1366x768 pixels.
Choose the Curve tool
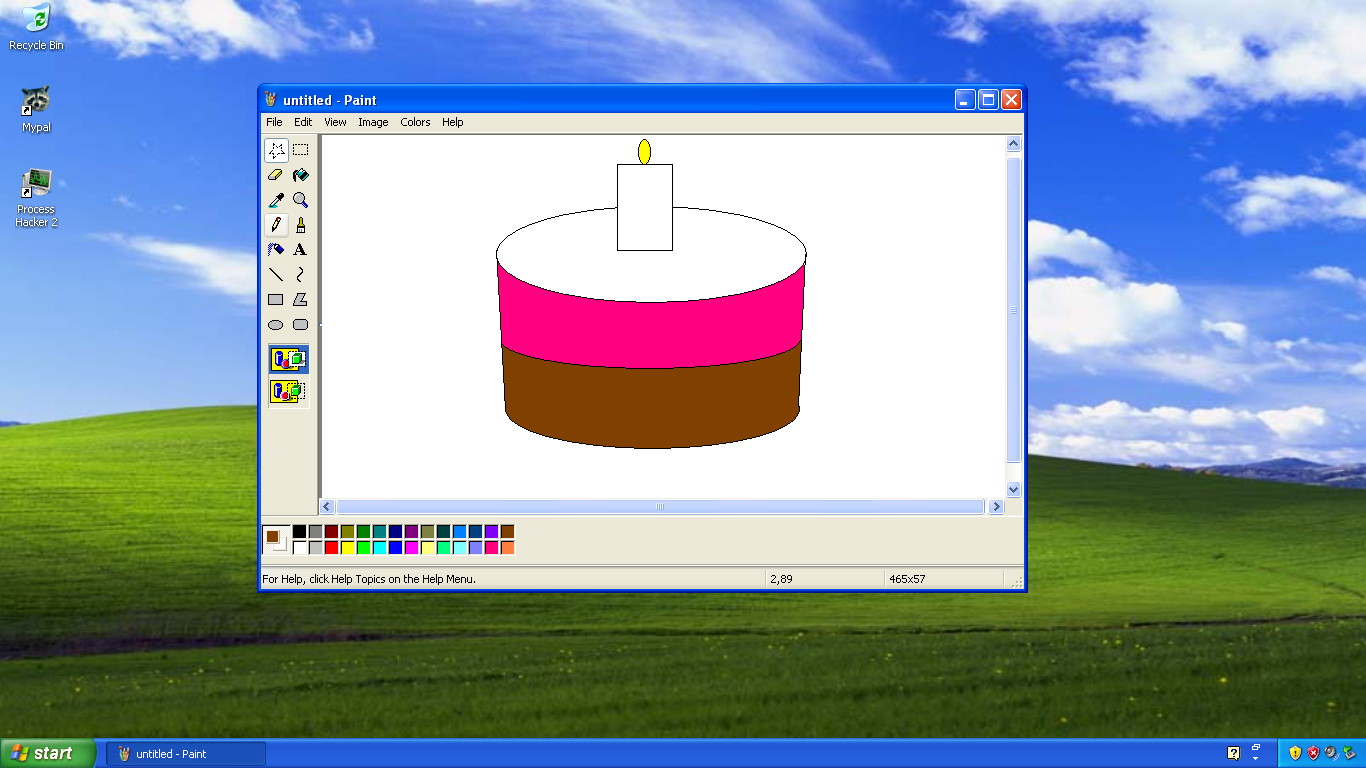coord(301,274)
